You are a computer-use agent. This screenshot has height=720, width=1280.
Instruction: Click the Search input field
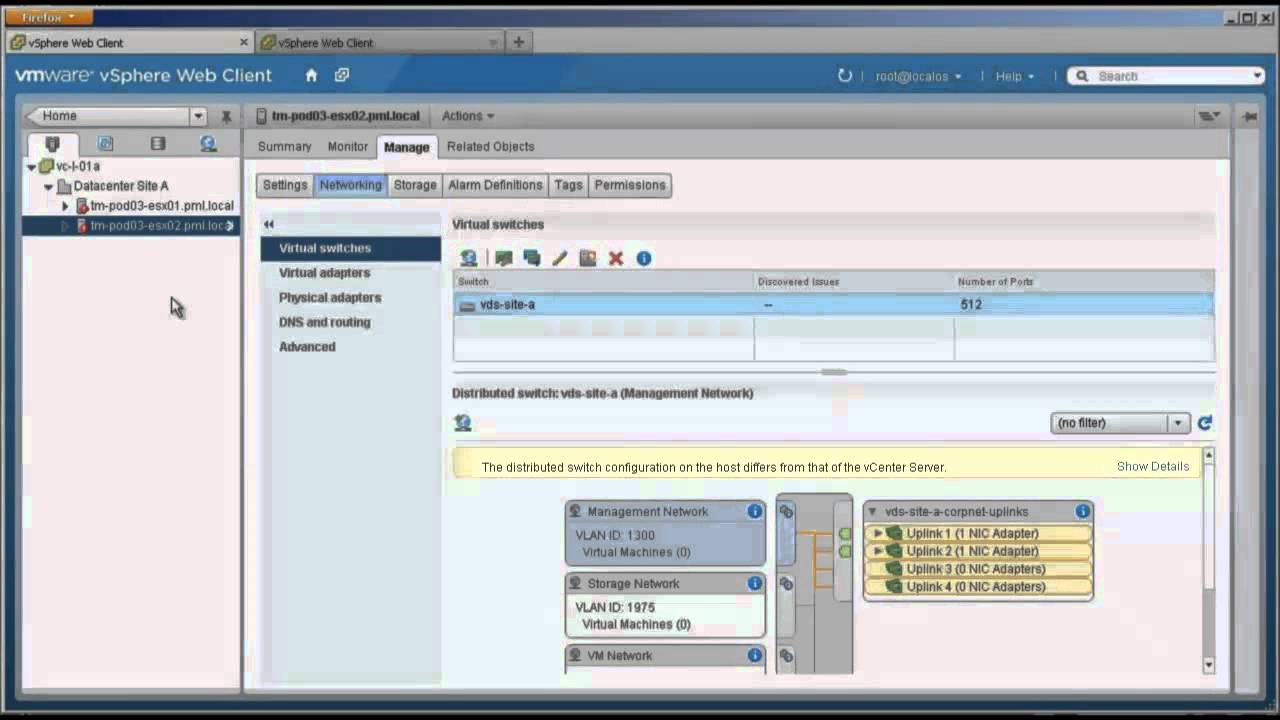coord(1166,76)
